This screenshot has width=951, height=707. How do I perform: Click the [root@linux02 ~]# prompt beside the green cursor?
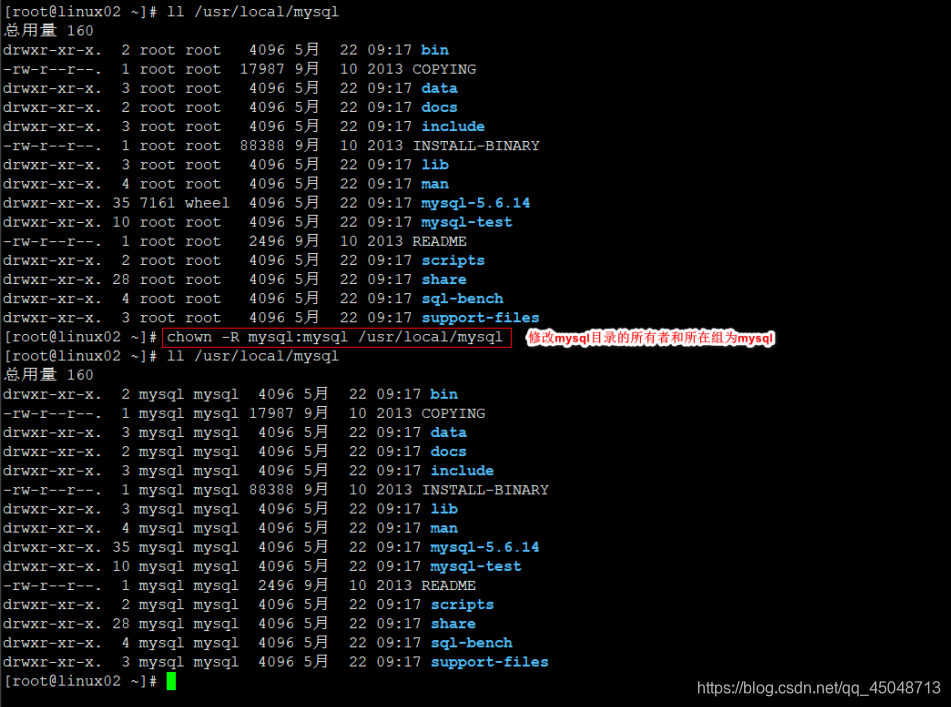point(81,681)
